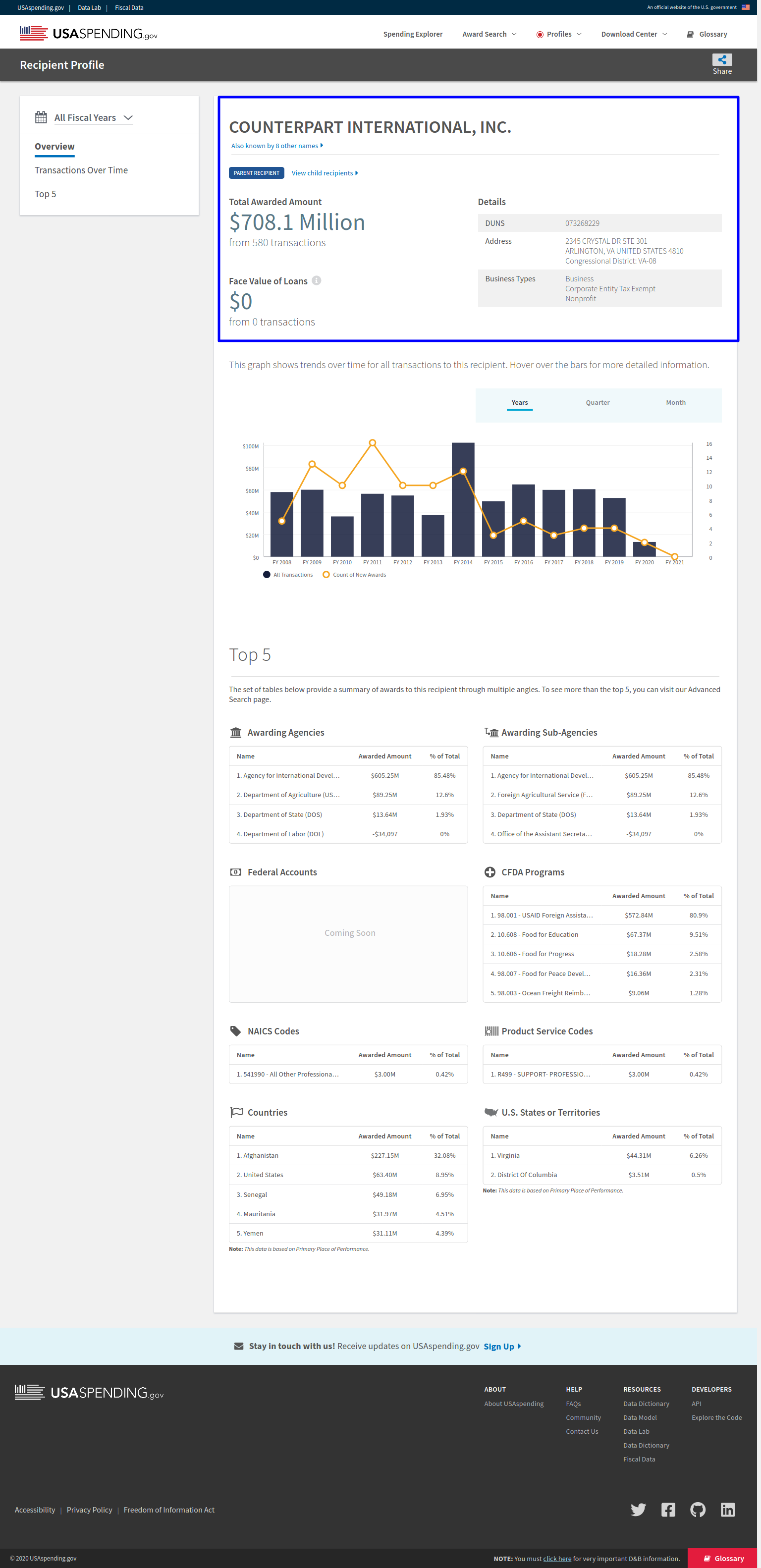The width and height of the screenshot is (761, 1568).
Task: Select Overview in sidebar
Action: coord(55,147)
